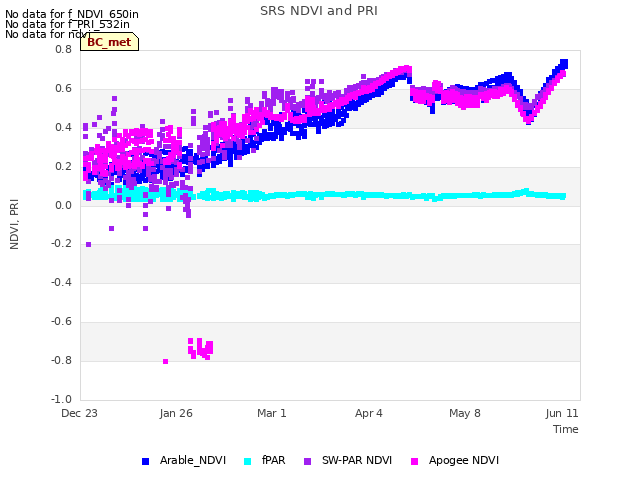Click the lone magenta outlier point at -0.8
640x480 pixels.
pyautogui.click(x=165, y=362)
